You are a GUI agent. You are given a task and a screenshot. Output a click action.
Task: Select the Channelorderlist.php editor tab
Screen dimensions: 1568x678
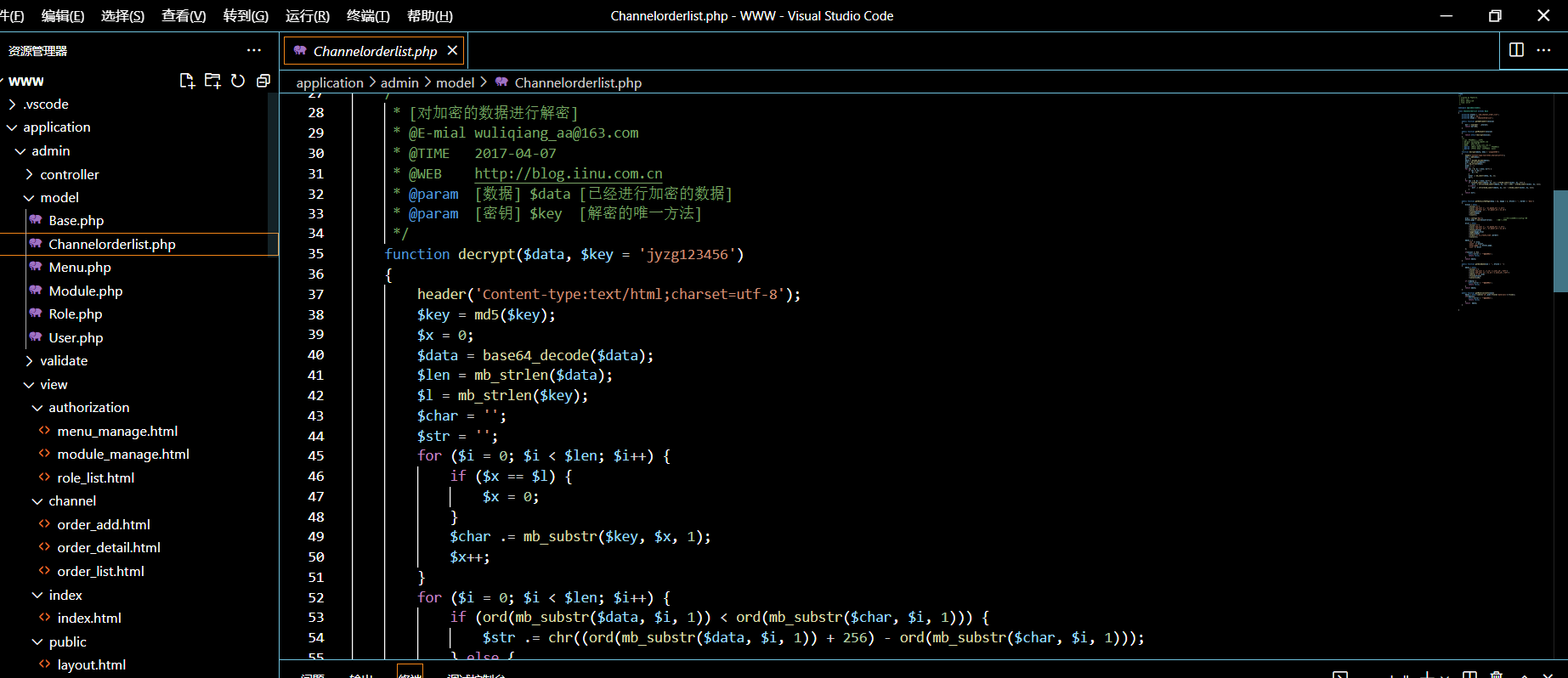coord(375,51)
